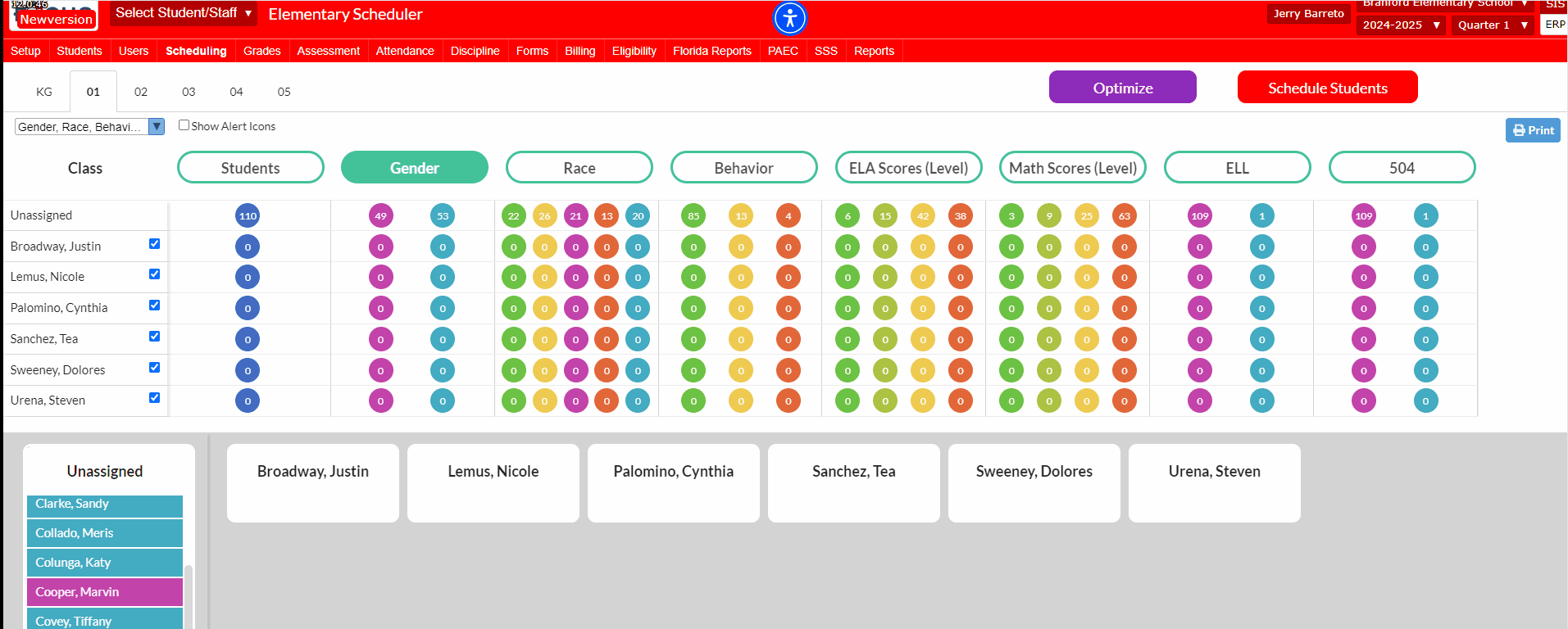1568x629 pixels.
Task: Click the Unassigned students count bubble 110
Action: click(248, 216)
